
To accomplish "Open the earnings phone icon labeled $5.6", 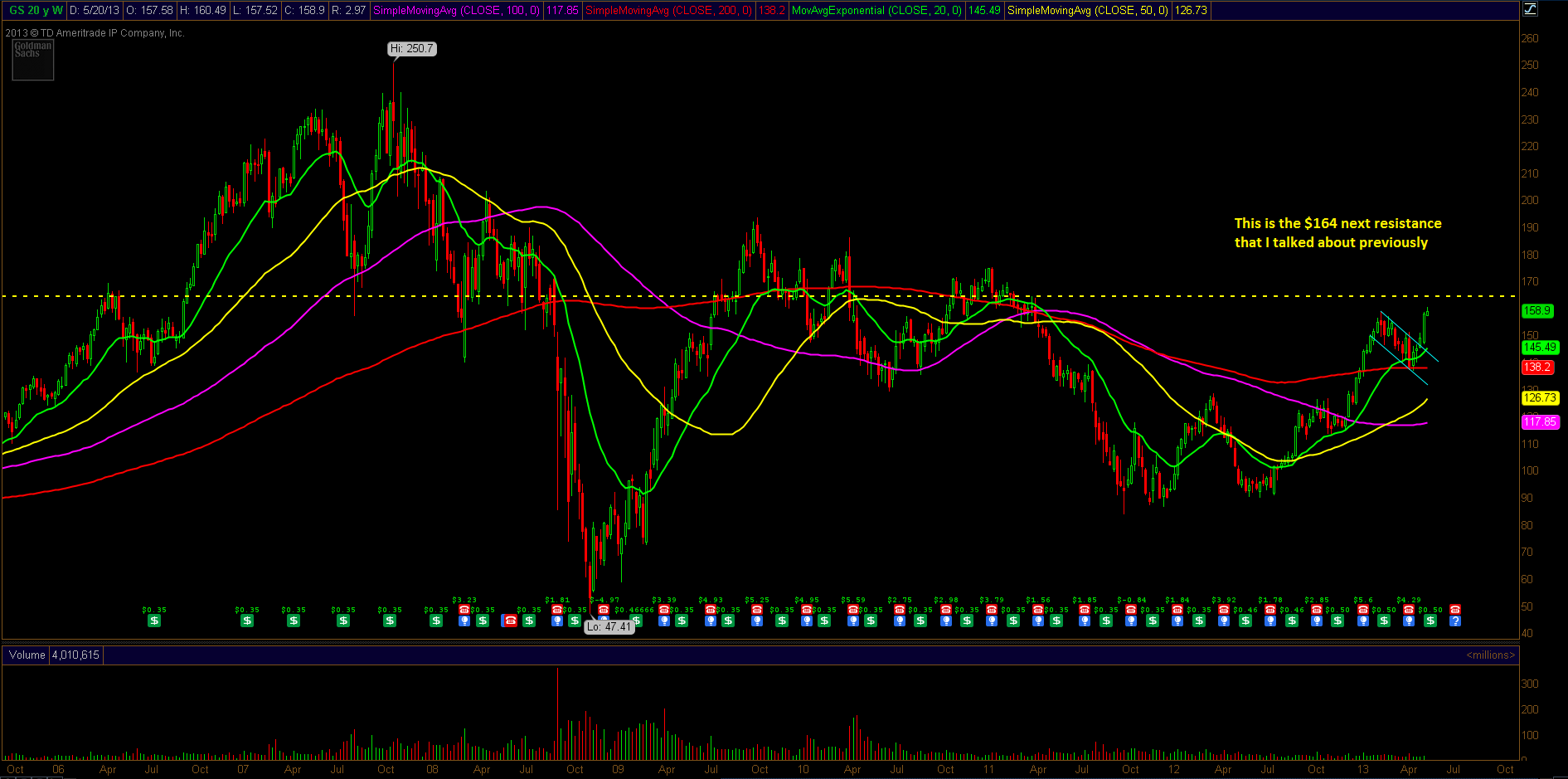I will pos(1363,610).
